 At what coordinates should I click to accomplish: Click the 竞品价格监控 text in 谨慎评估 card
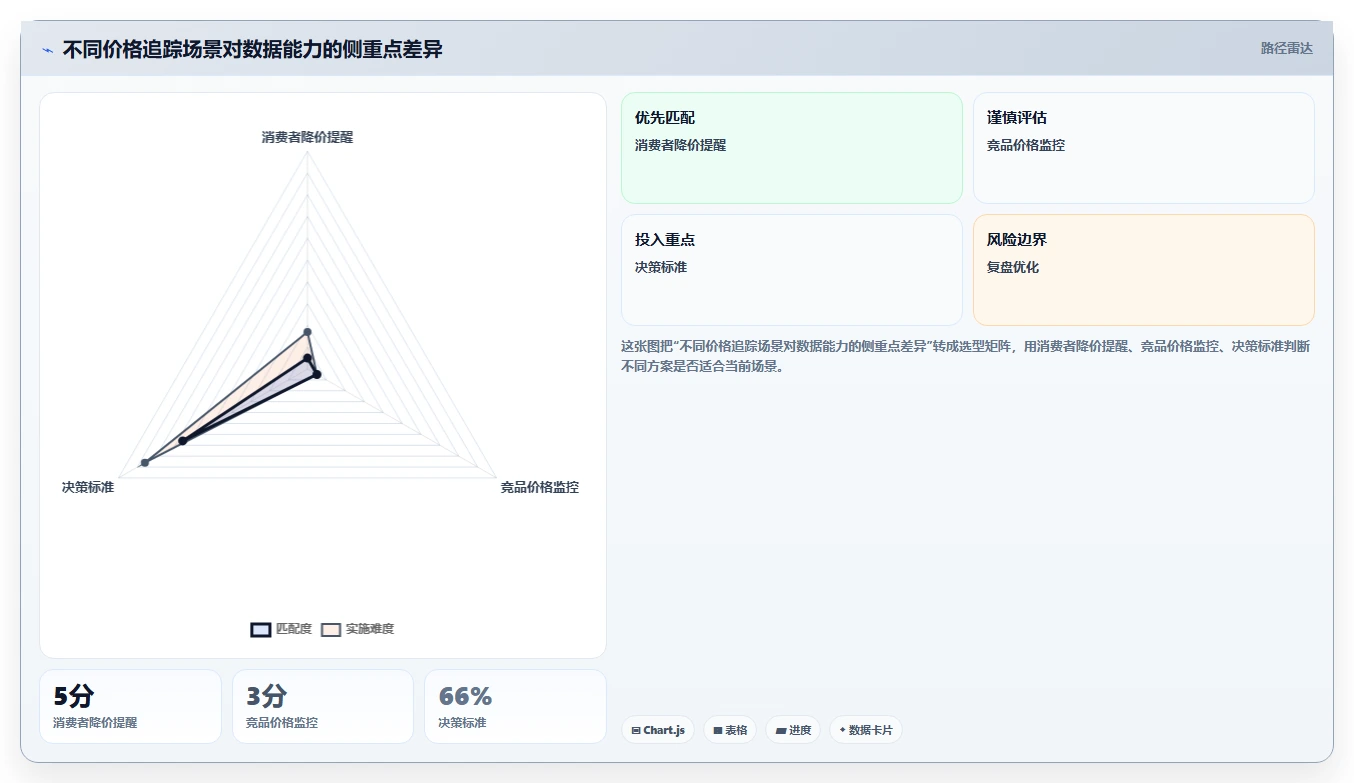[x=1026, y=145]
